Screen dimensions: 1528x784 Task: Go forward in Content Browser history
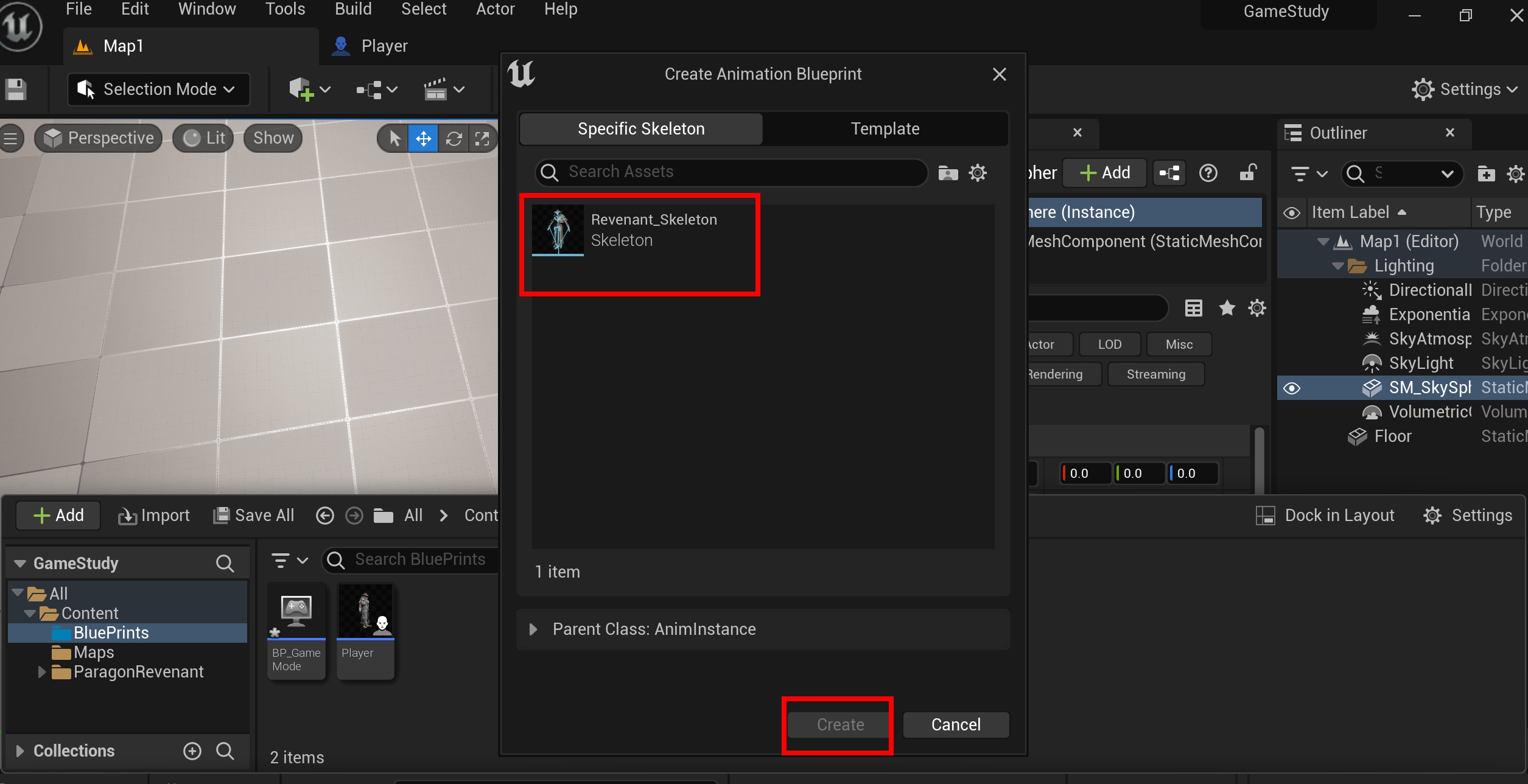pyautogui.click(x=354, y=516)
